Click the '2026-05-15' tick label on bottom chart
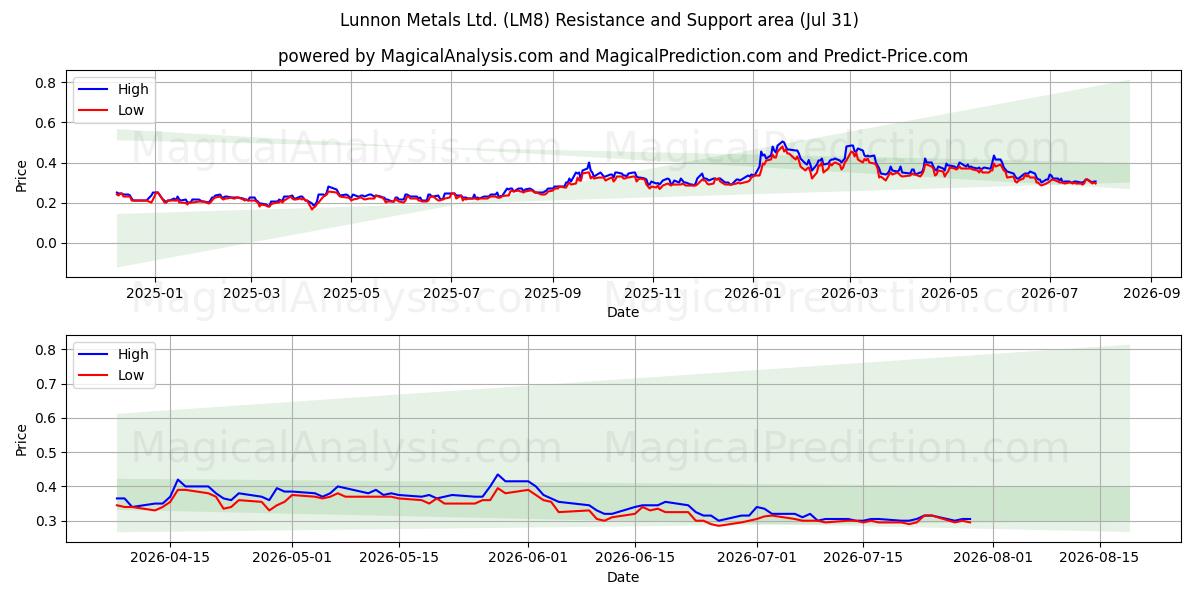 click(399, 559)
